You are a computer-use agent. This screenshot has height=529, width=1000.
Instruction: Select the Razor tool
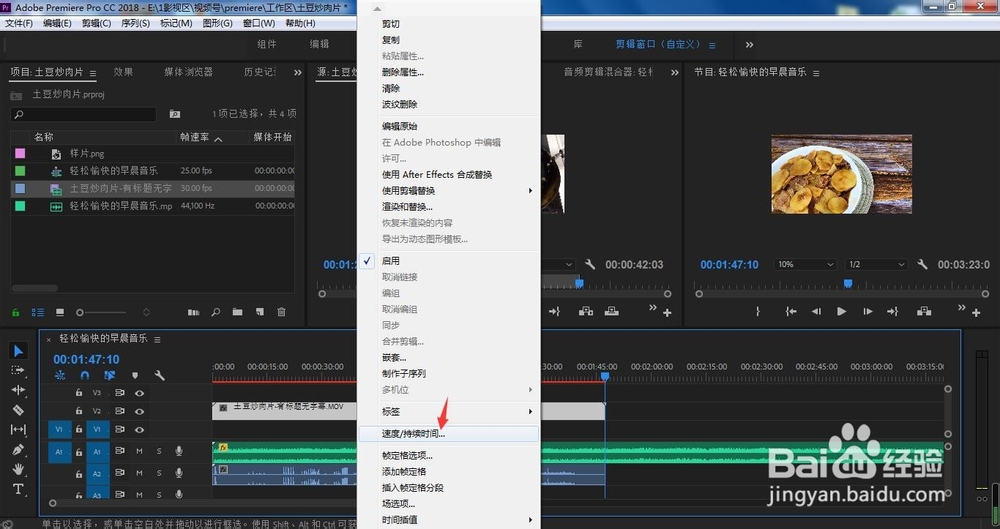tap(18, 410)
